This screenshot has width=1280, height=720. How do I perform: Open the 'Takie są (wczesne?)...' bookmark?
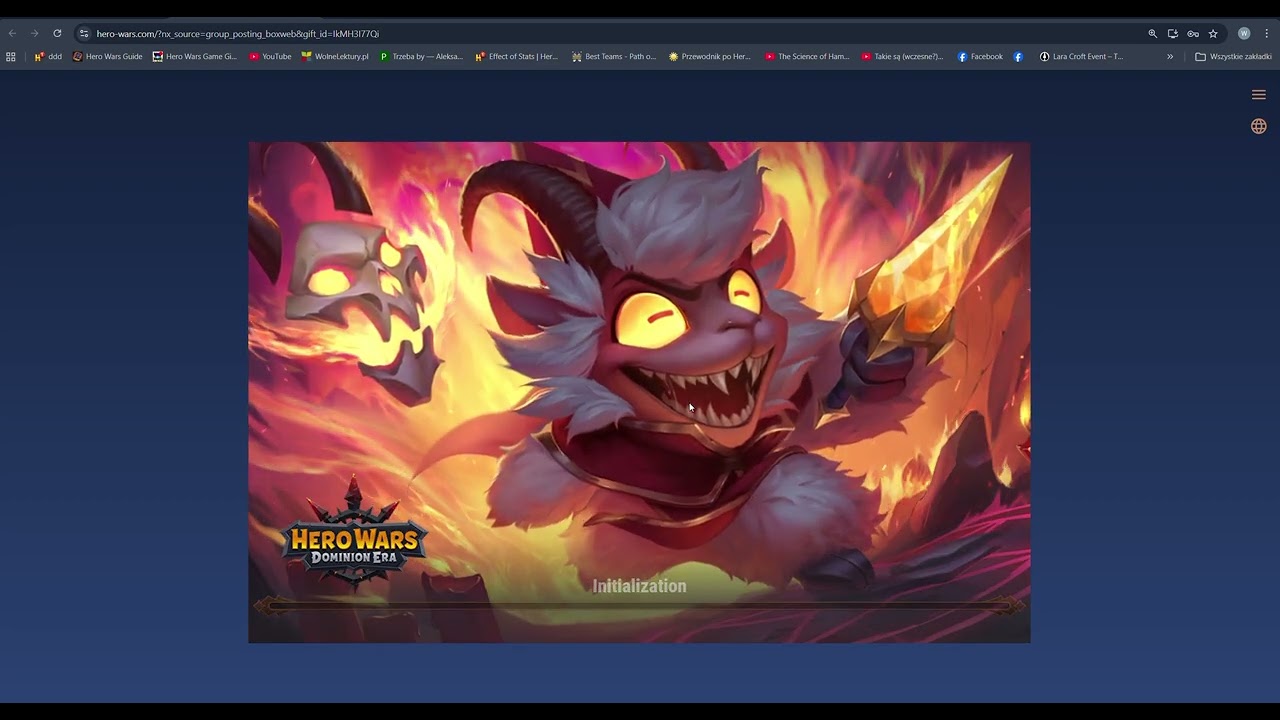coord(902,57)
